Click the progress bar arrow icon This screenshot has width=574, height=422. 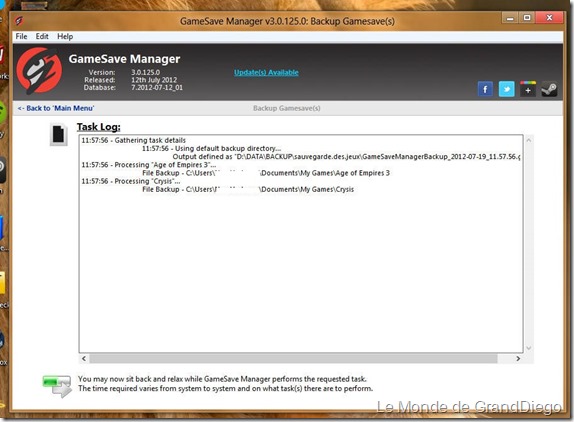[57, 386]
